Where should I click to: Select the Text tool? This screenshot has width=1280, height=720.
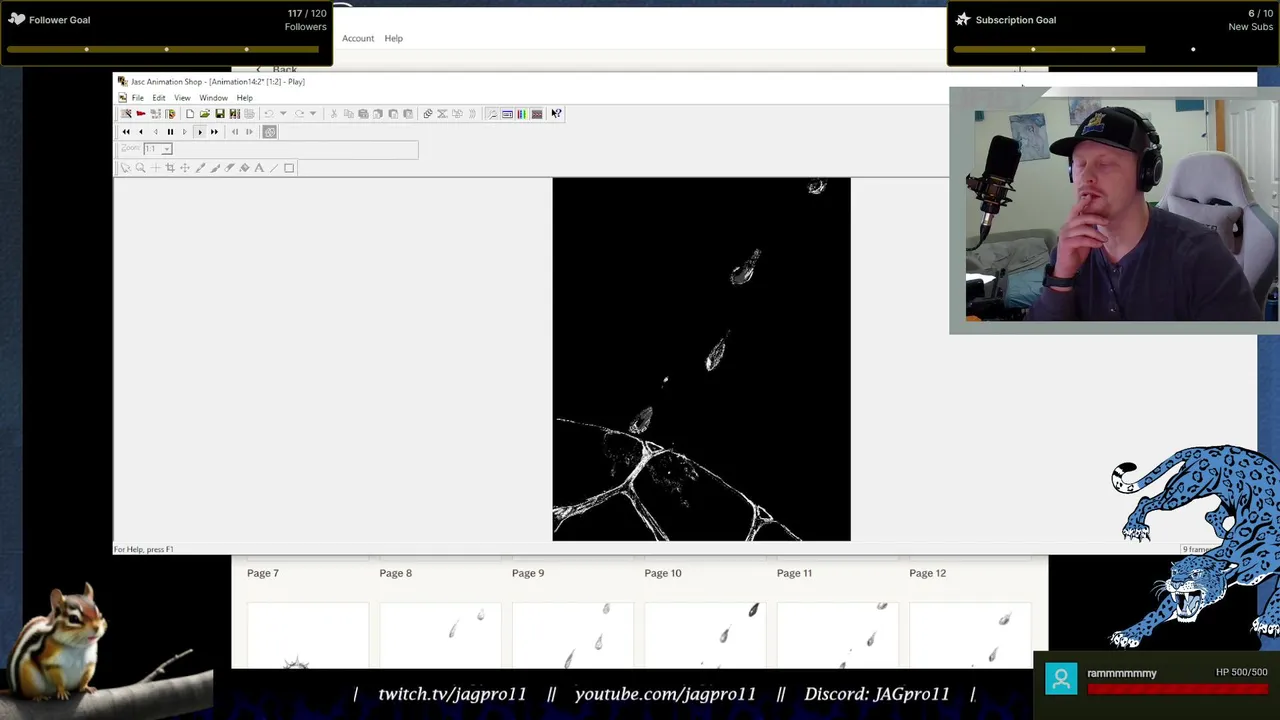pos(259,168)
